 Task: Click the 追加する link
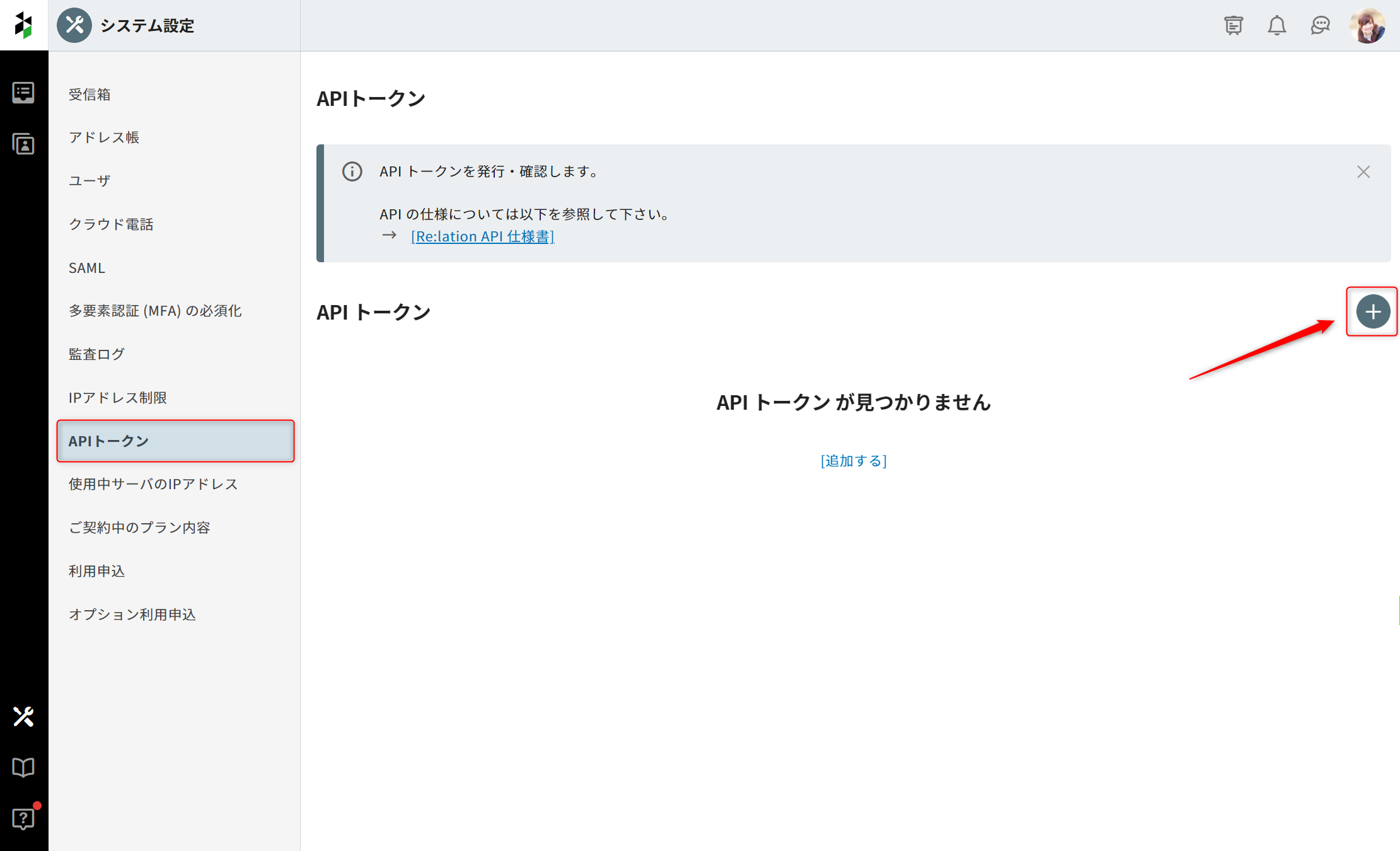click(853, 461)
